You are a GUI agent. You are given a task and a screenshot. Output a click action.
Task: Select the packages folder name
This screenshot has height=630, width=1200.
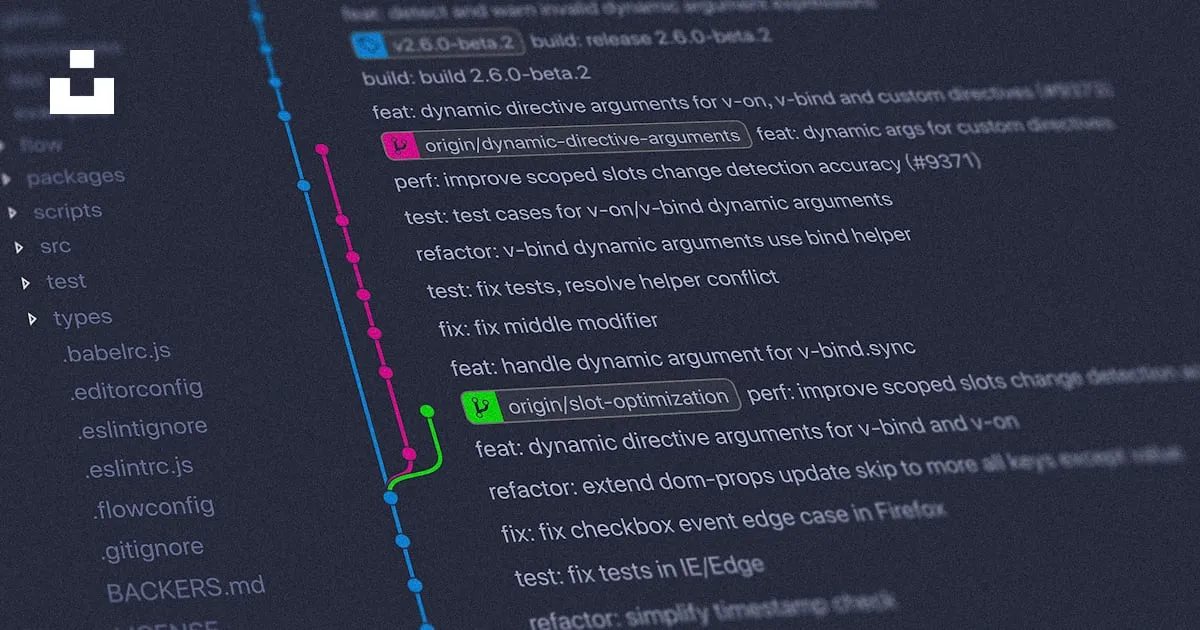pyautogui.click(x=76, y=178)
